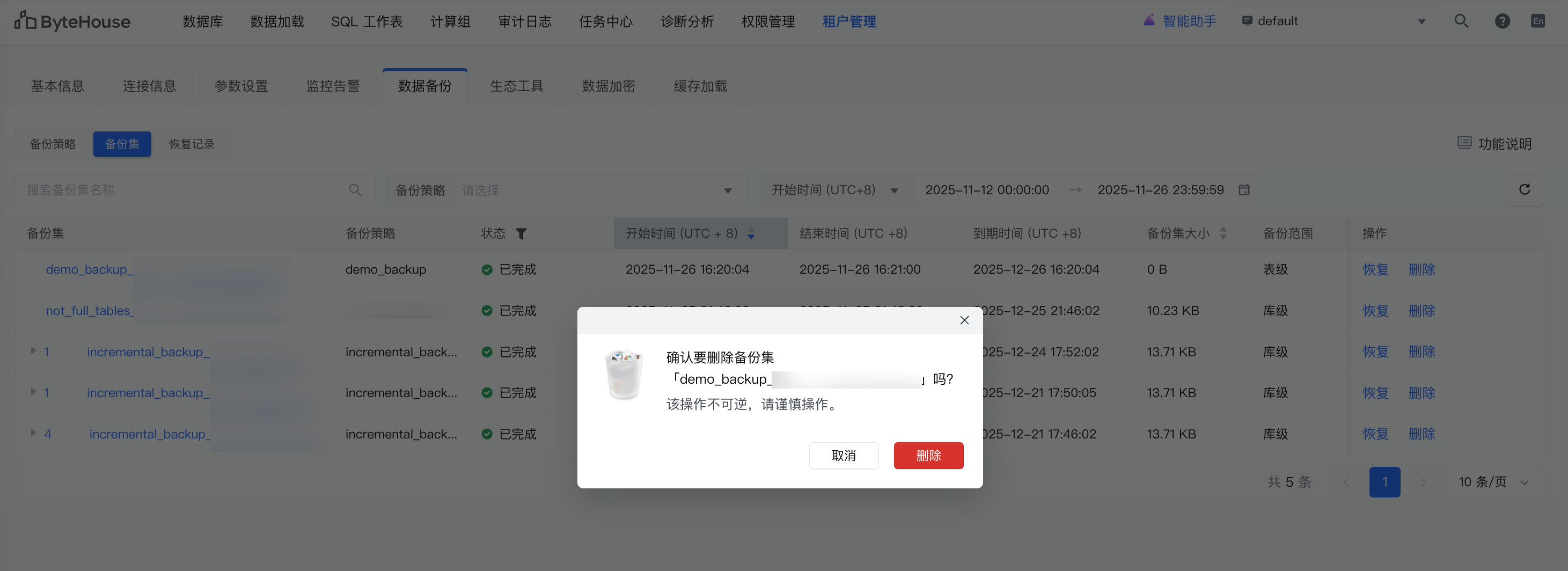Image resolution: width=1568 pixels, height=571 pixels.
Task: Confirm deletion with red 删除 button
Action: coord(928,455)
